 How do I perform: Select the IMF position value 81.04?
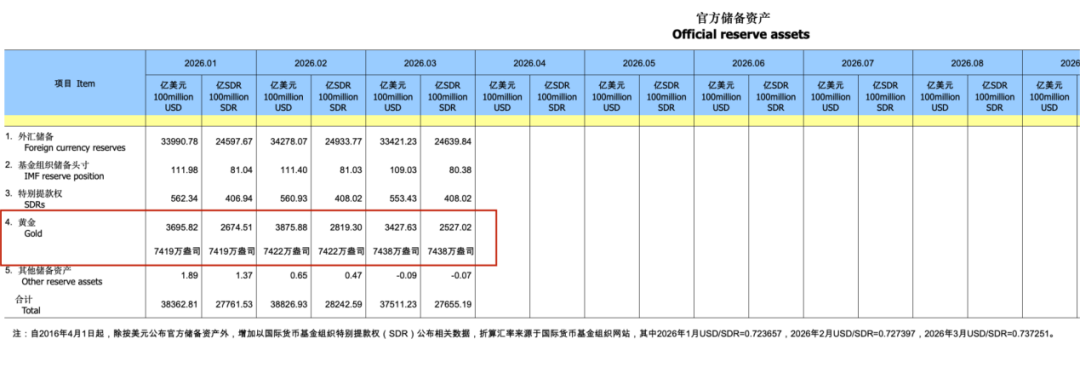tap(241, 170)
